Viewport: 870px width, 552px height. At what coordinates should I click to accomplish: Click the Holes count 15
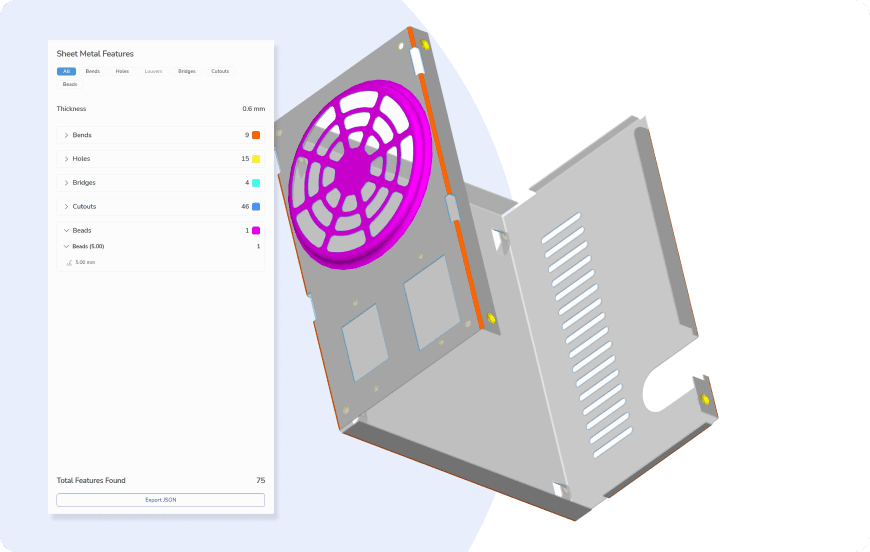click(245, 159)
